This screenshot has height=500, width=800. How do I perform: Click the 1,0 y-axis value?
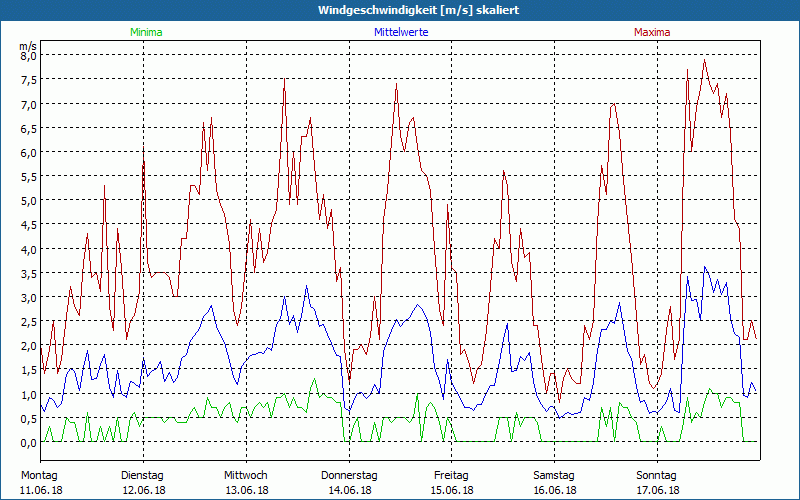(x=29, y=394)
